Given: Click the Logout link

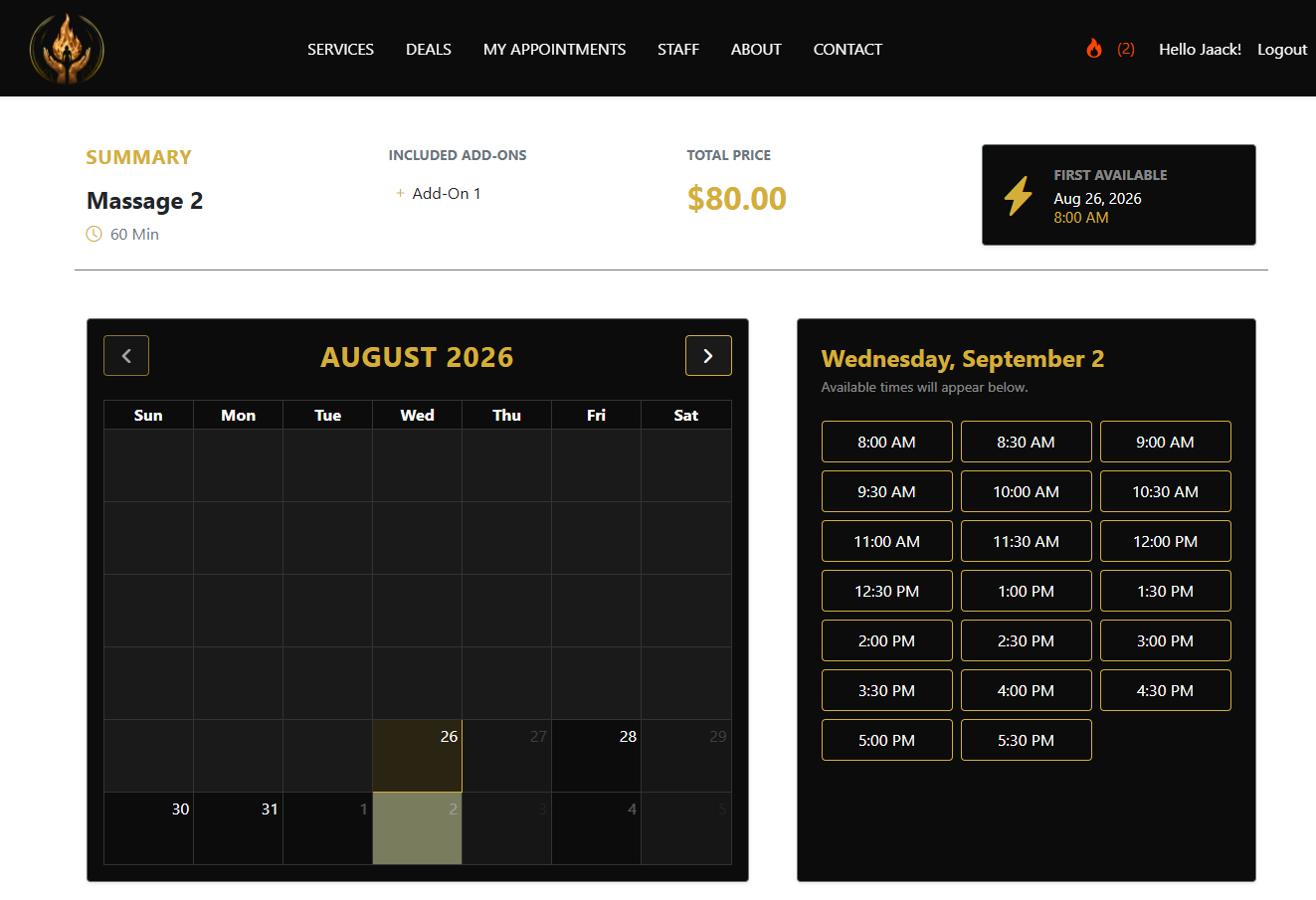Looking at the screenshot, I should (x=1282, y=49).
